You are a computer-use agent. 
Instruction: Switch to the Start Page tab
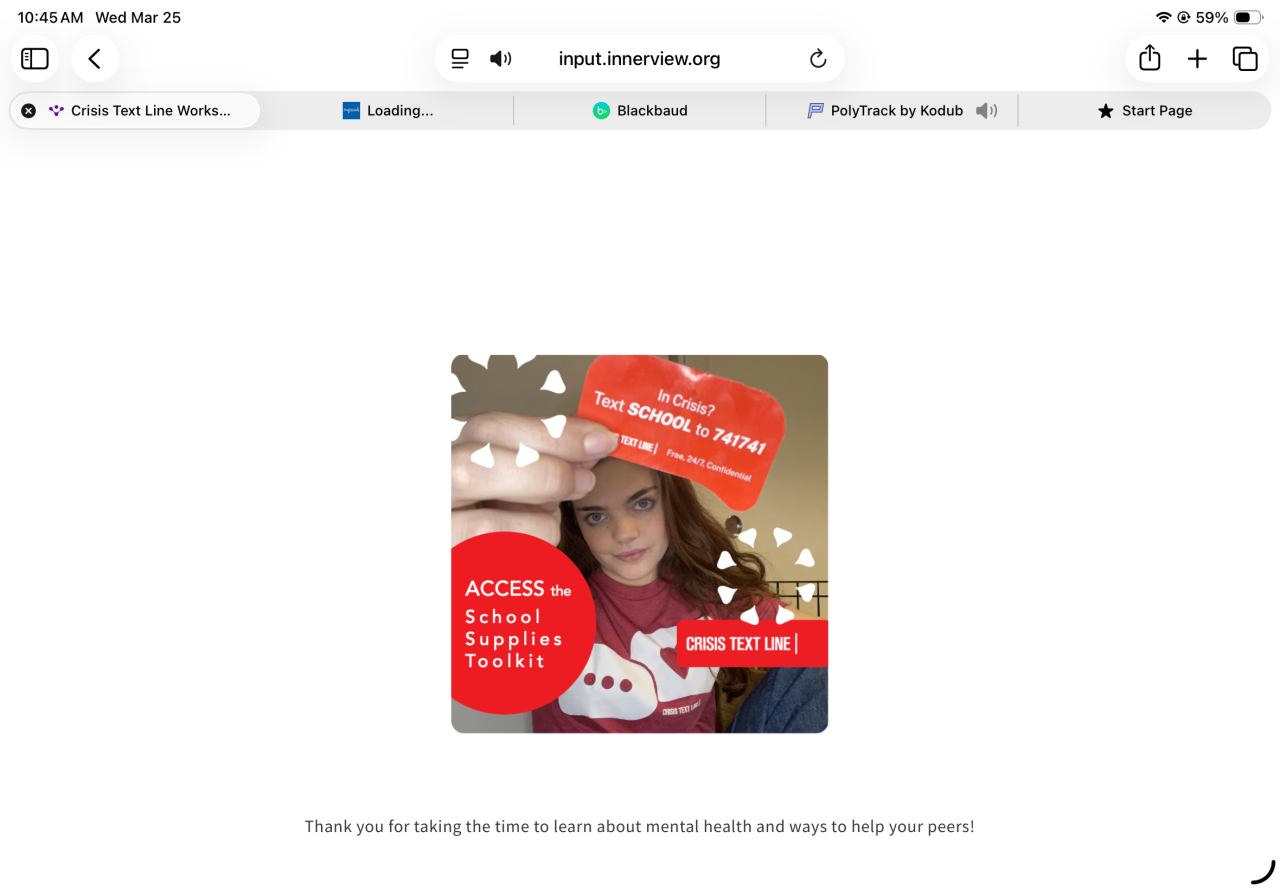pos(1144,111)
